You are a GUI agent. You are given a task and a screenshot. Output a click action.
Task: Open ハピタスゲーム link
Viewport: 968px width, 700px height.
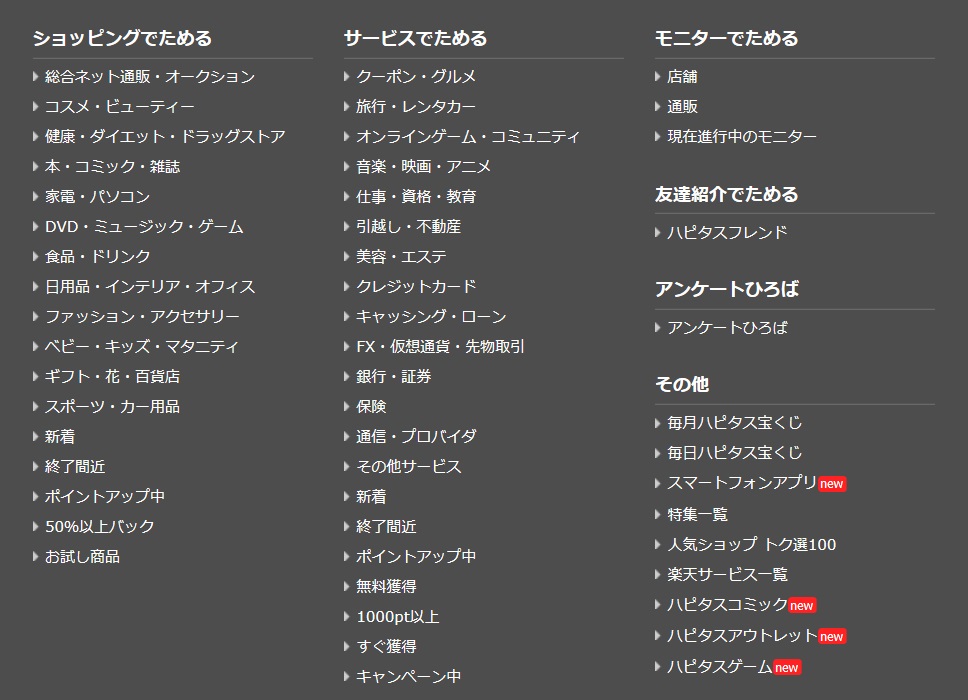click(720, 666)
